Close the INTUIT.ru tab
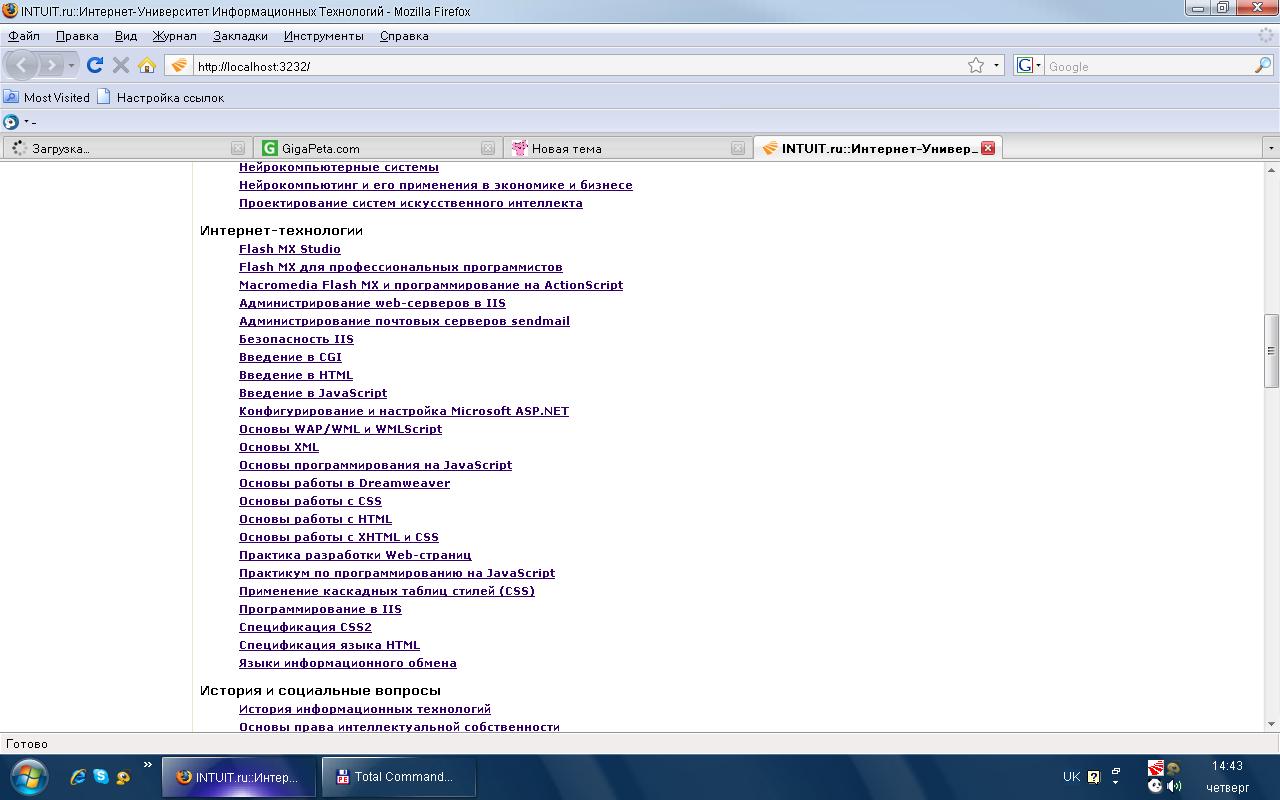1280x800 pixels. (988, 148)
